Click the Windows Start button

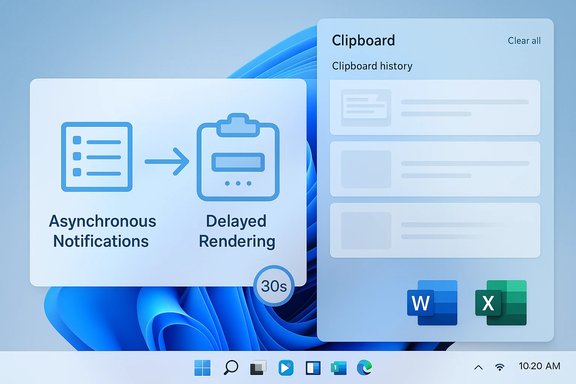click(202, 367)
